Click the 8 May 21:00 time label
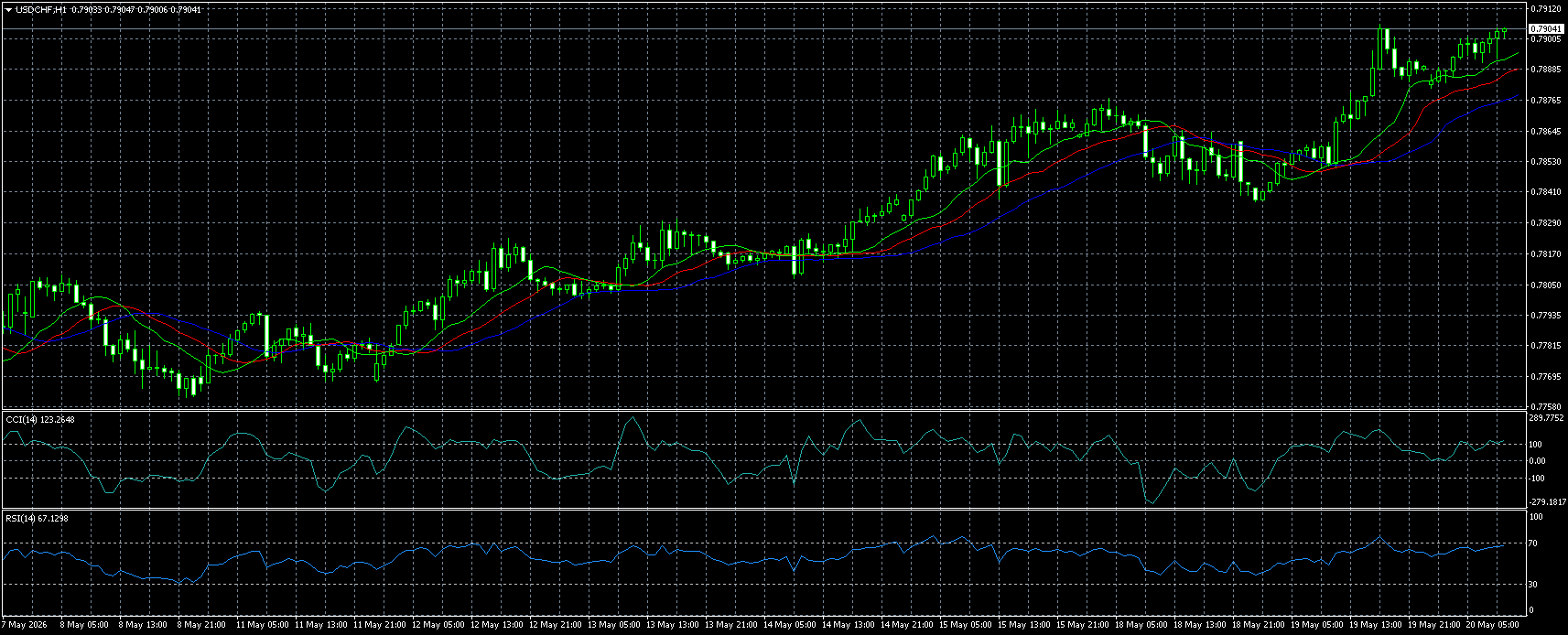Screen dimensions: 1568x635 201,625
